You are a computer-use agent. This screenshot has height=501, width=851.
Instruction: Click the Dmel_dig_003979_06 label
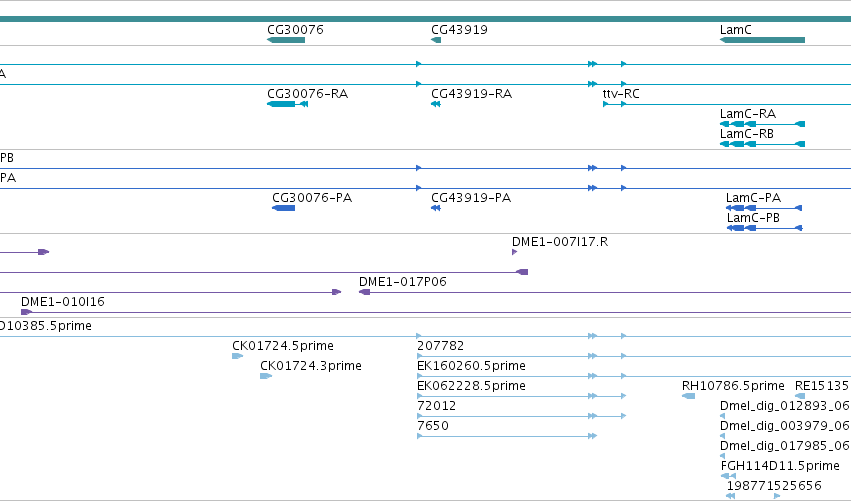(784, 426)
